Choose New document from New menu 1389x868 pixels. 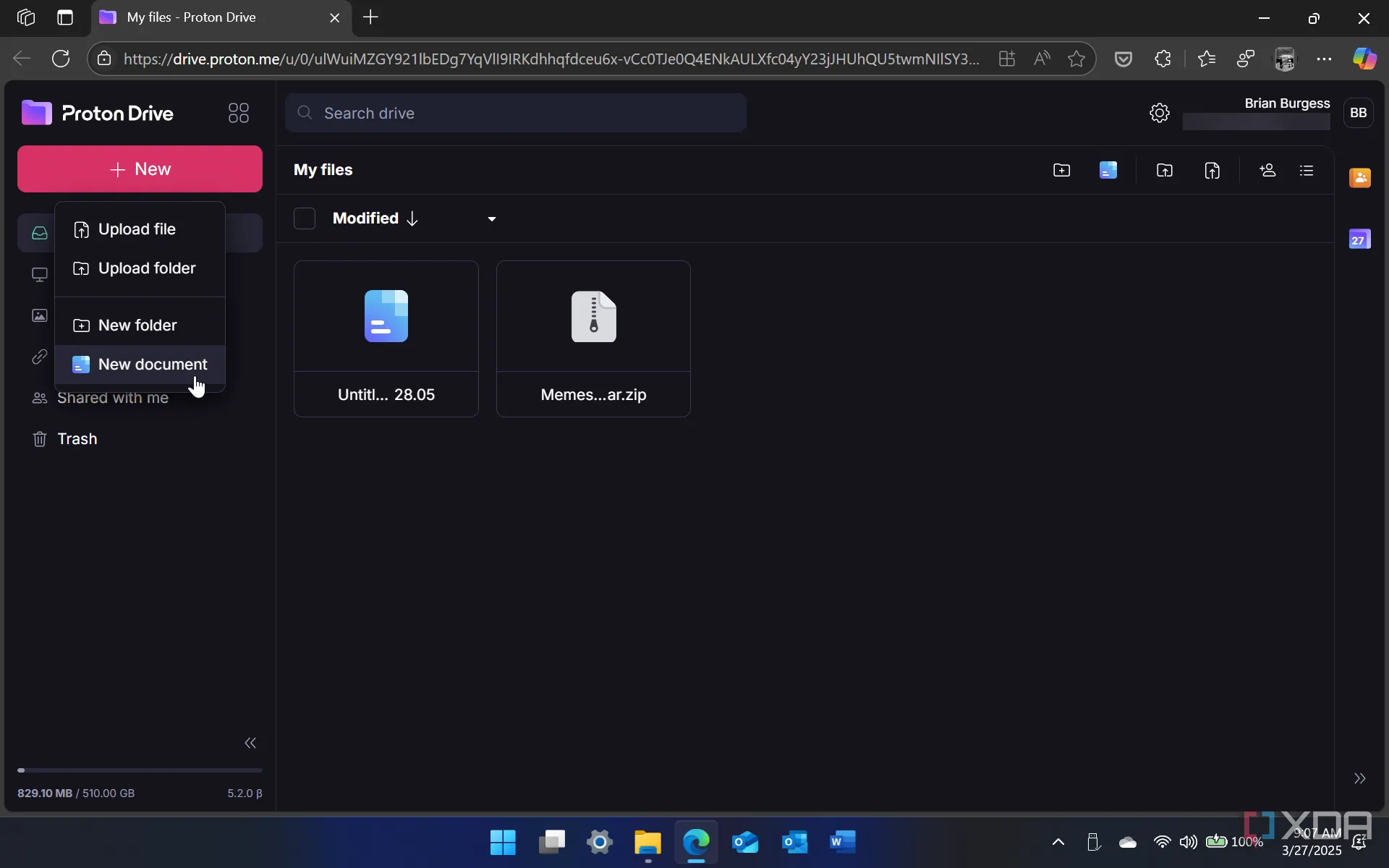pyautogui.click(x=140, y=365)
